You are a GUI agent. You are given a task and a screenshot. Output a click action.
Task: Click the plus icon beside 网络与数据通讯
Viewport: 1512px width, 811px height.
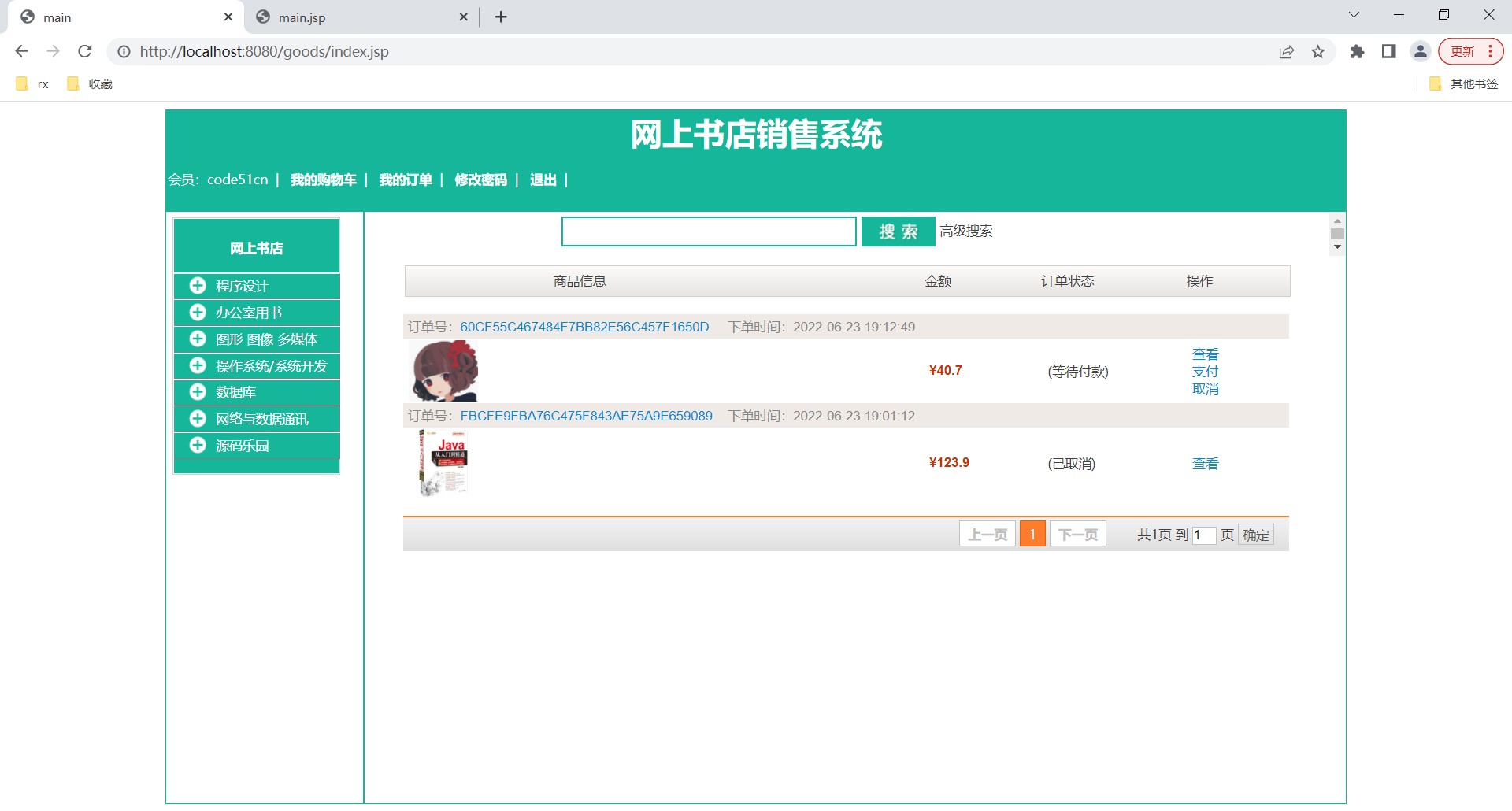[x=198, y=418]
